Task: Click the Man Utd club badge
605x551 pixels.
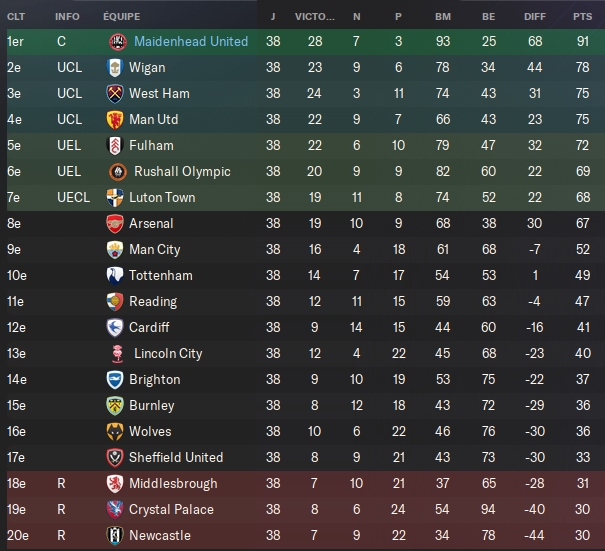Action: [x=114, y=120]
